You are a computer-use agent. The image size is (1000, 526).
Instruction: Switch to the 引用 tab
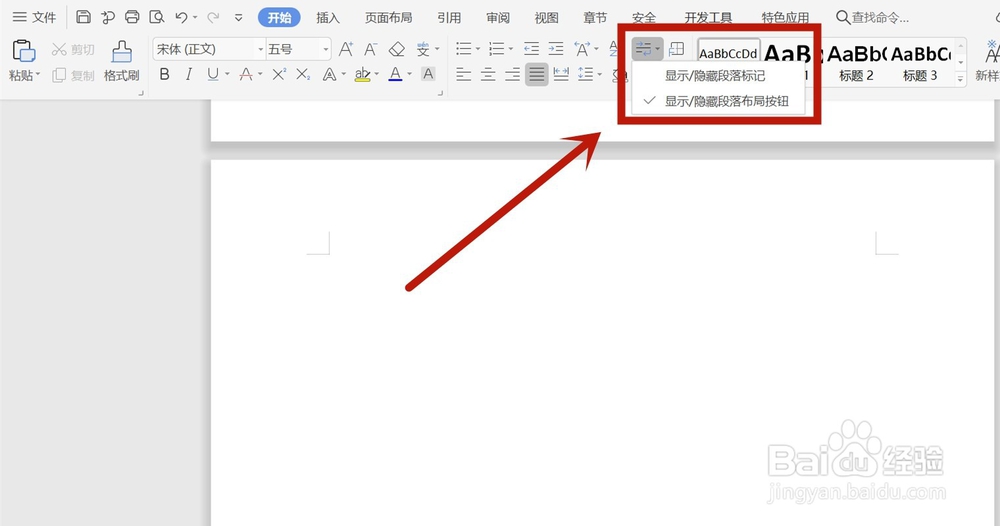click(449, 18)
